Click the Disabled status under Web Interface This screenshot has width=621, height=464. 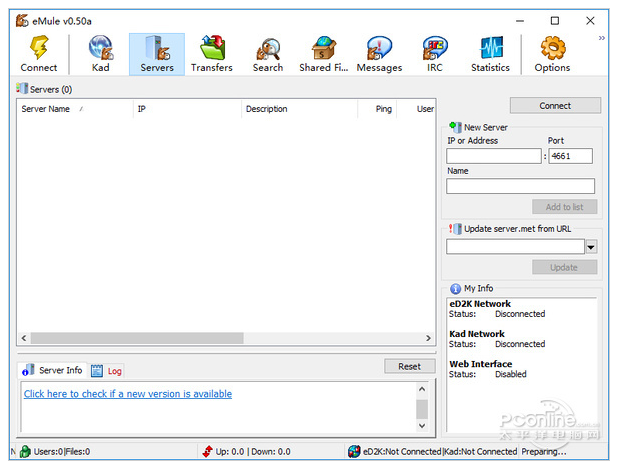511,374
